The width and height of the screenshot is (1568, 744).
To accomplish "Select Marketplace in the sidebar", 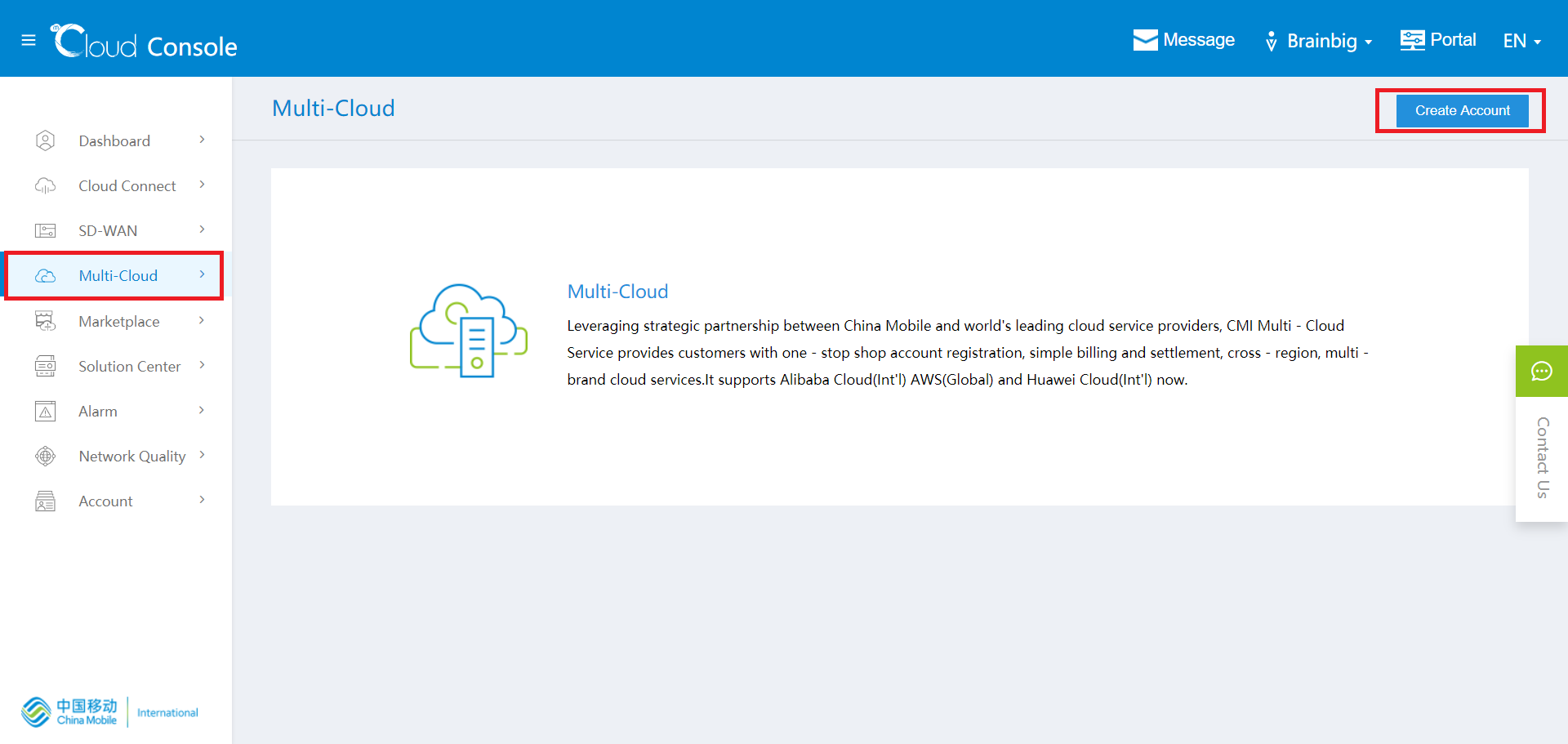I will click(x=114, y=321).
